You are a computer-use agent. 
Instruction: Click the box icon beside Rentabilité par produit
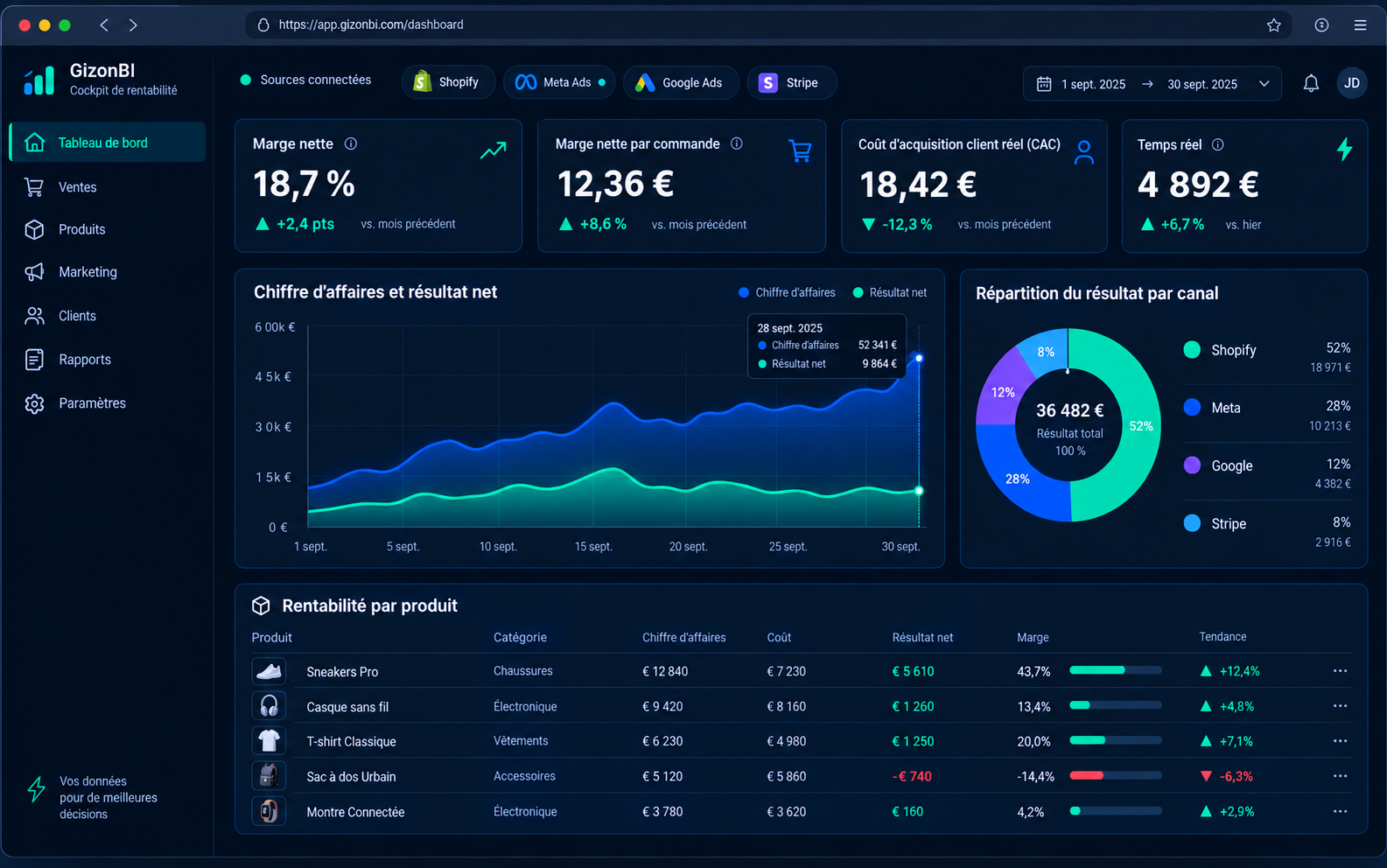pyautogui.click(x=261, y=605)
